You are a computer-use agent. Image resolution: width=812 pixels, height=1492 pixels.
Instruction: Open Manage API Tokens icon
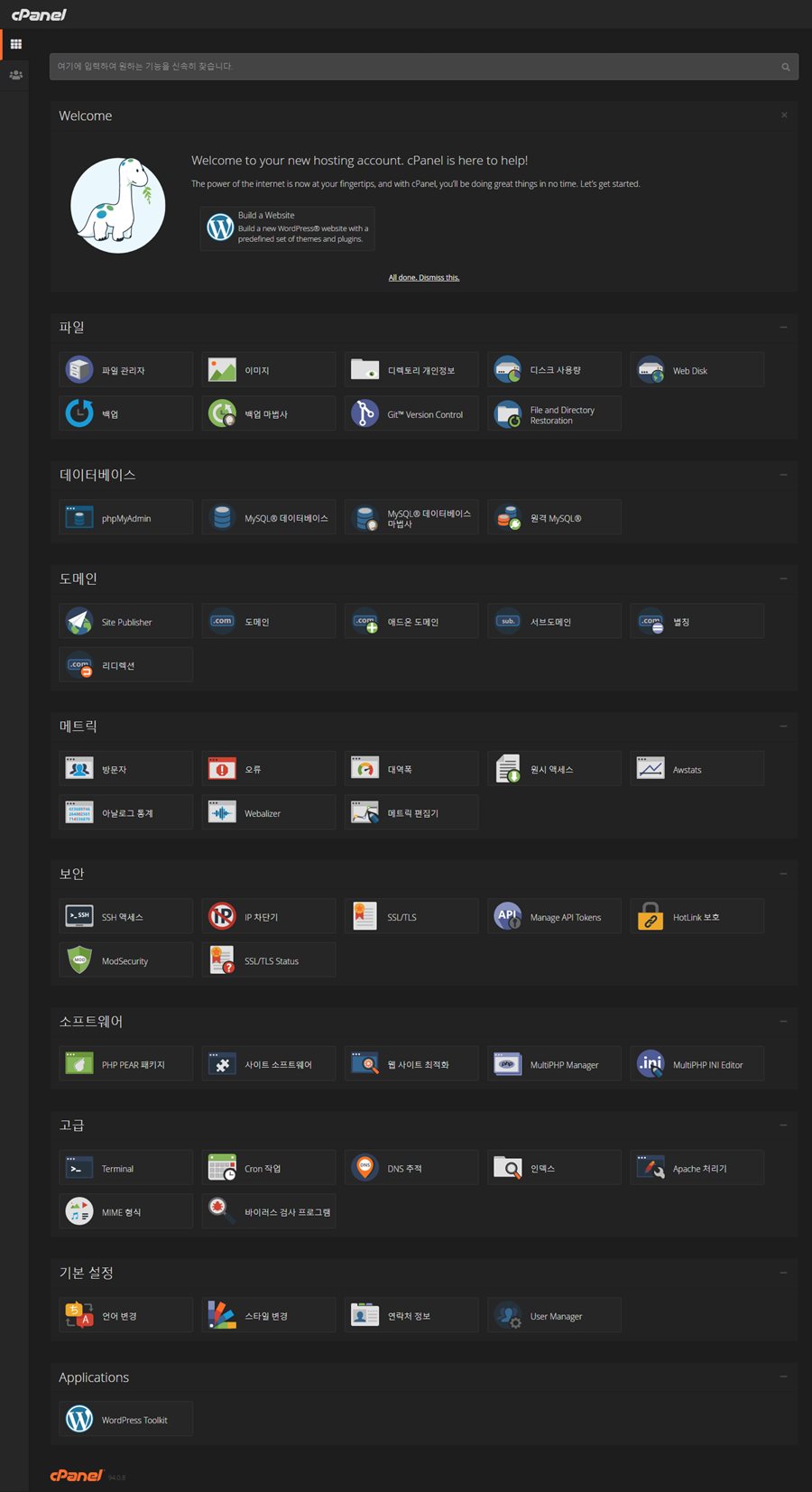click(x=507, y=917)
